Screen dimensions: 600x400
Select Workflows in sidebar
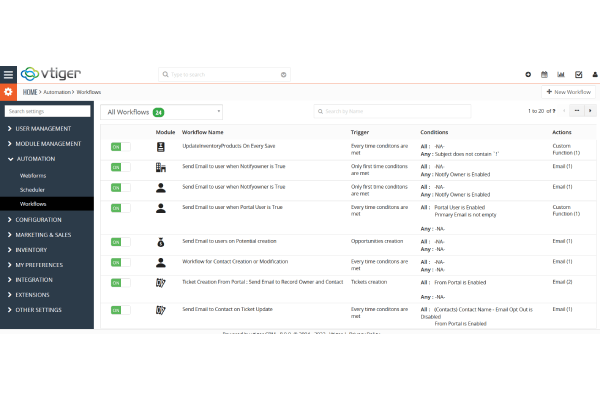click(x=47, y=204)
